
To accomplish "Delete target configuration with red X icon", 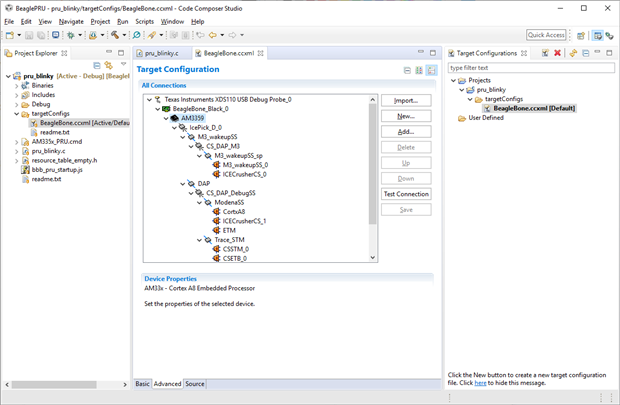I will click(x=557, y=53).
